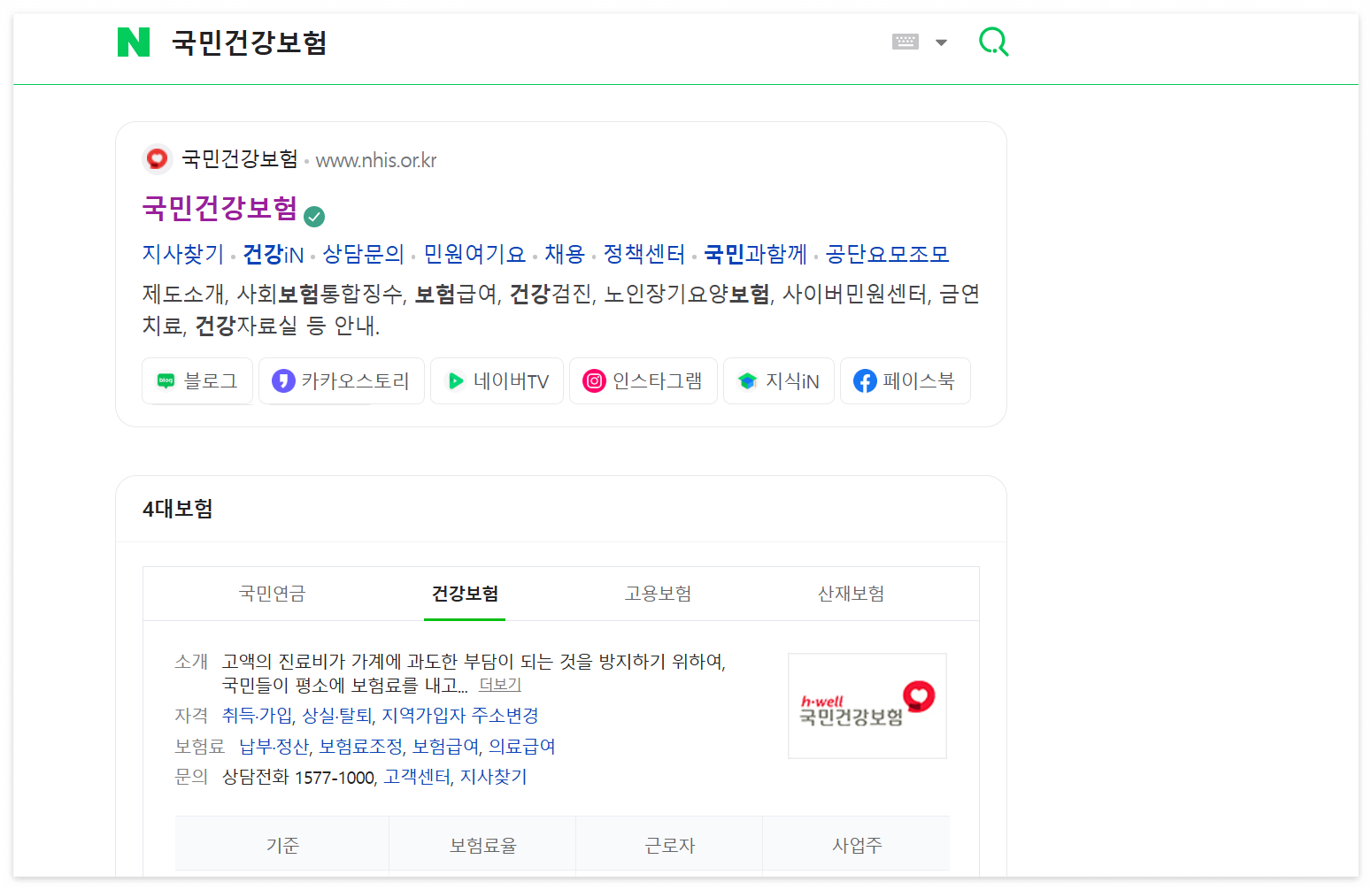This screenshot has height=890, width=1372.
Task: Click the 기준 table header
Action: pyautogui.click(x=282, y=845)
